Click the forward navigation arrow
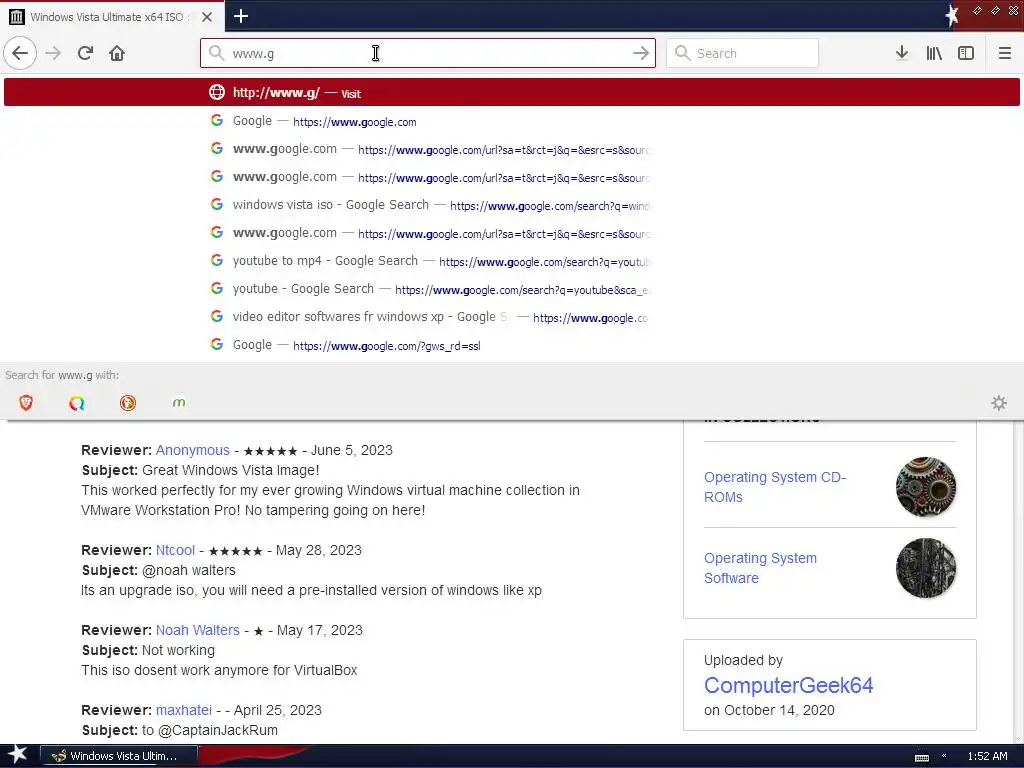 (x=53, y=53)
